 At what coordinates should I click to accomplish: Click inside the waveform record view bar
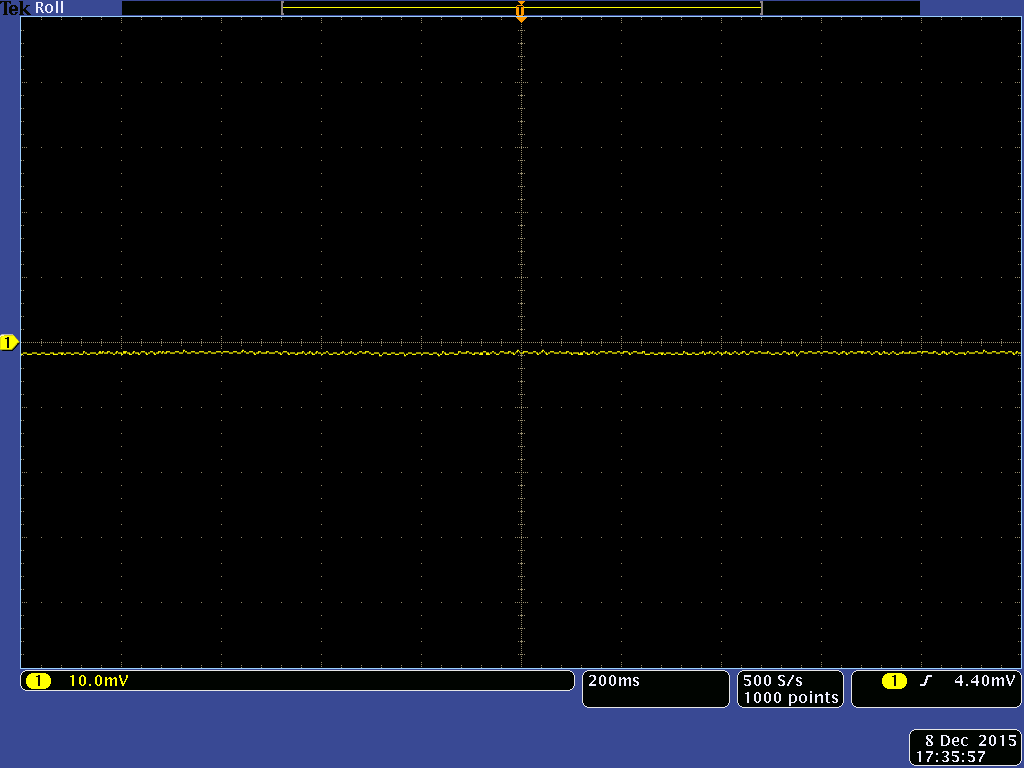400,8
